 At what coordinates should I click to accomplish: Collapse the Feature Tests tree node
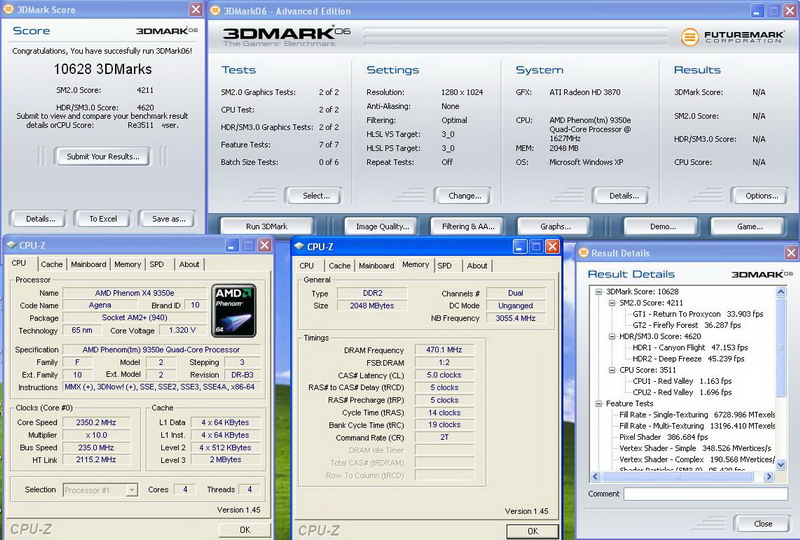[598, 404]
